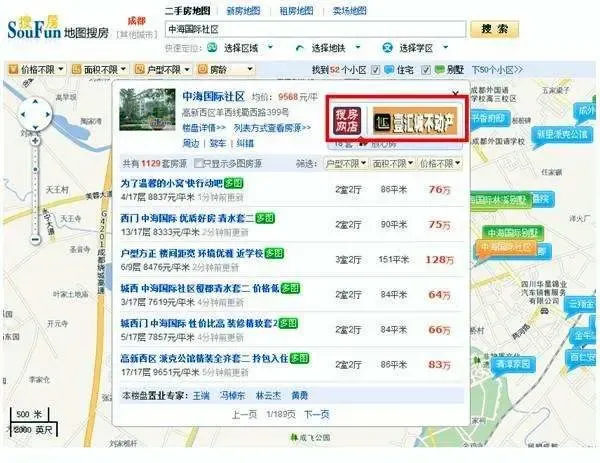
Task: Expand the 选择区域 dropdown
Action: tap(270, 48)
